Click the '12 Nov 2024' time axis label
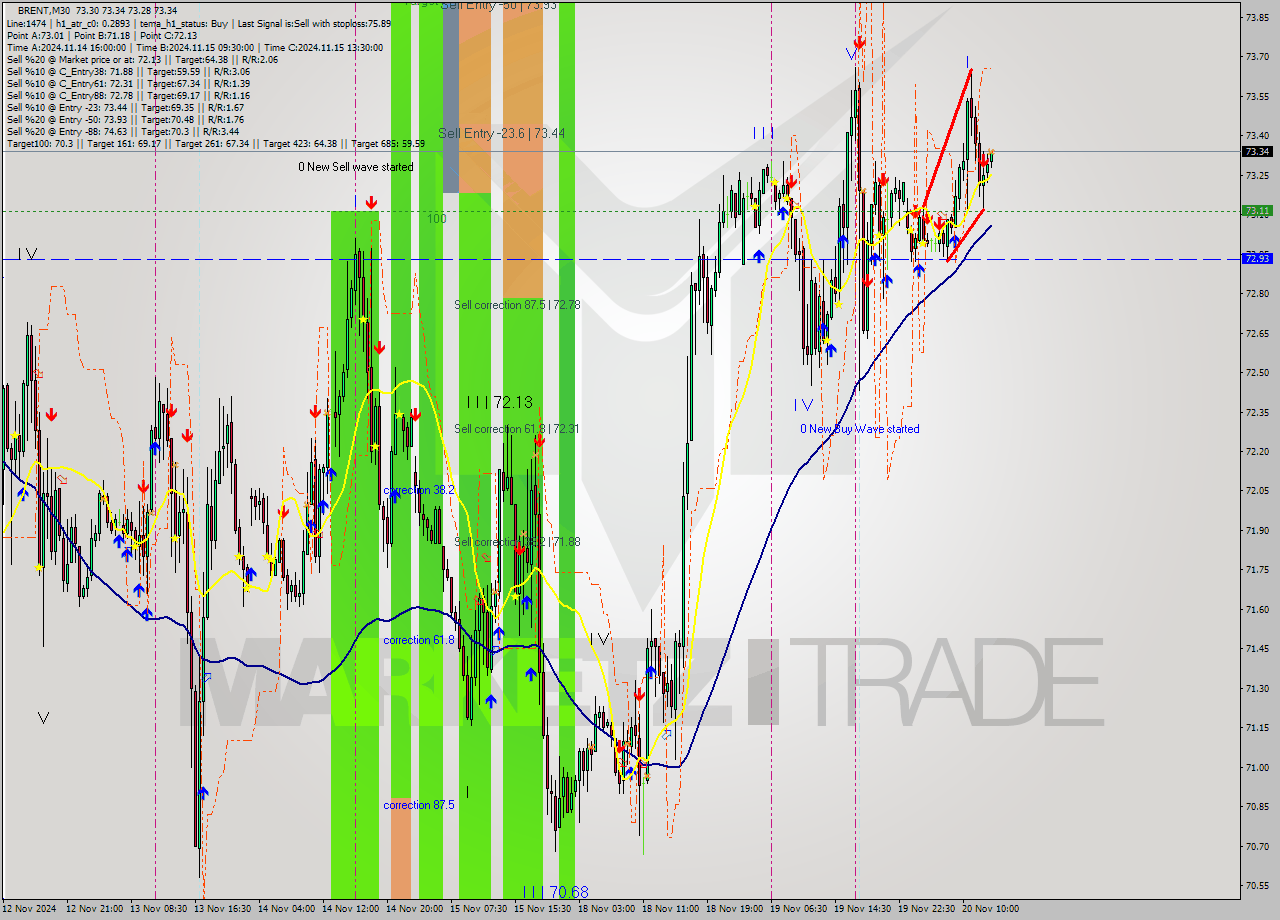This screenshot has width=1280, height=920. click(x=29, y=909)
